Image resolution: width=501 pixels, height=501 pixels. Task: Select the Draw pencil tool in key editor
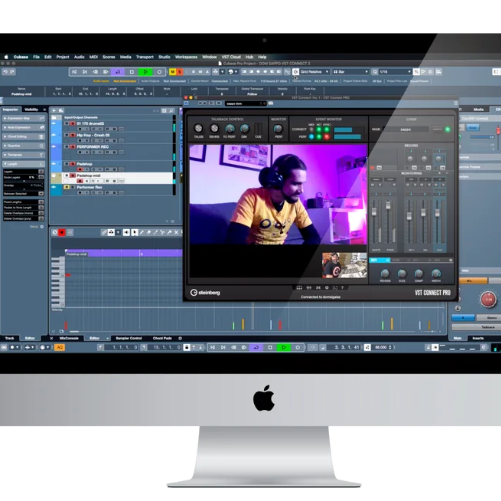pyautogui.click(x=142, y=232)
